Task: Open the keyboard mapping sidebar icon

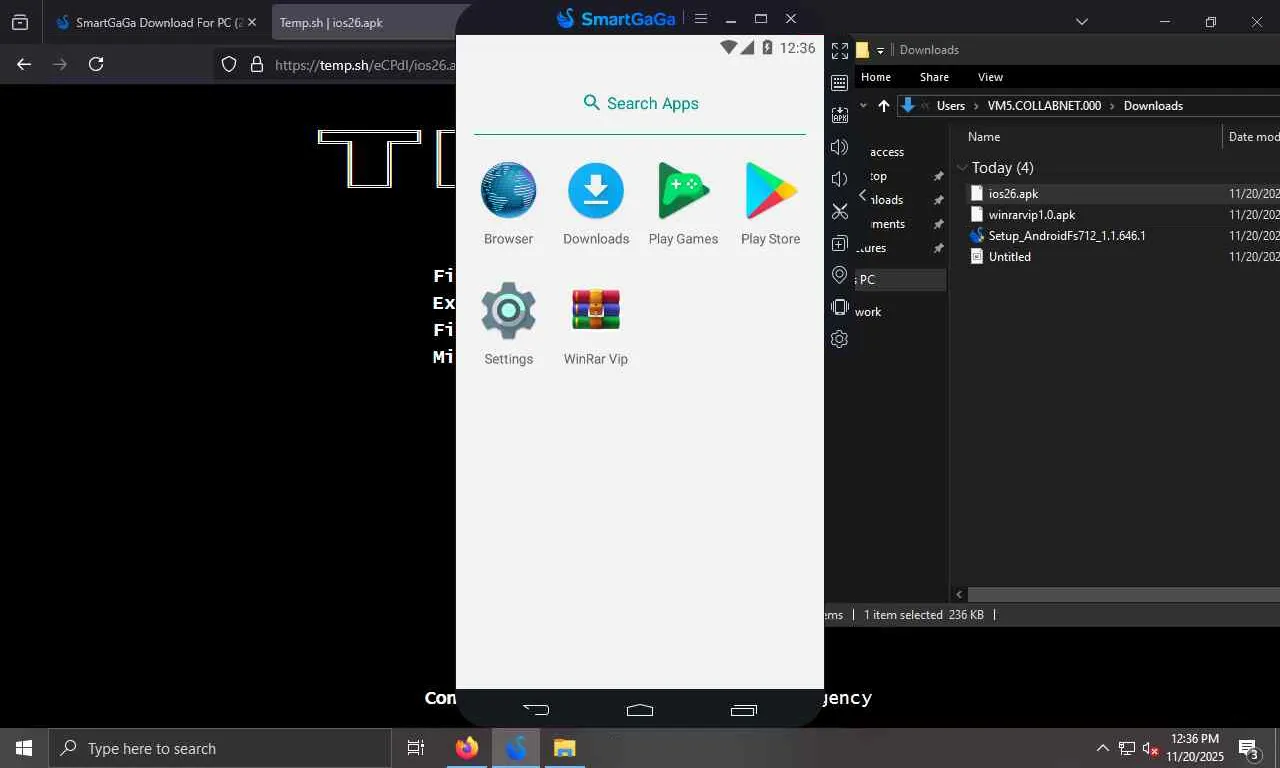Action: [840, 82]
